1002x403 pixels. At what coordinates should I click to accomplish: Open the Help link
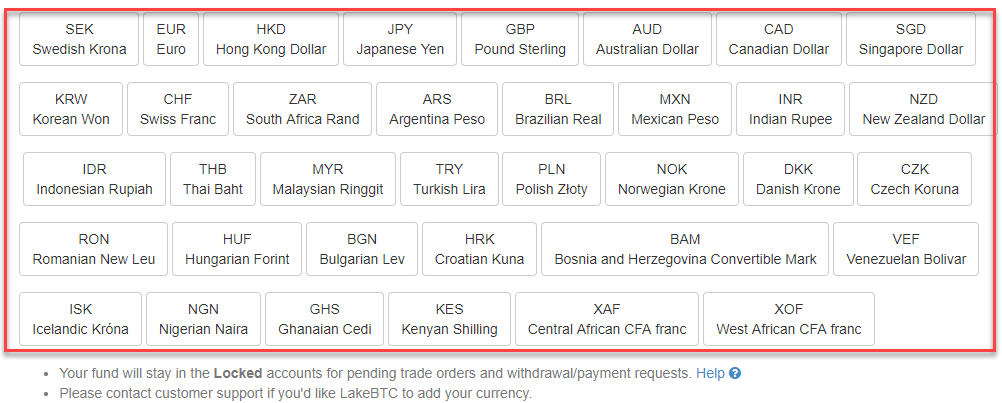710,374
